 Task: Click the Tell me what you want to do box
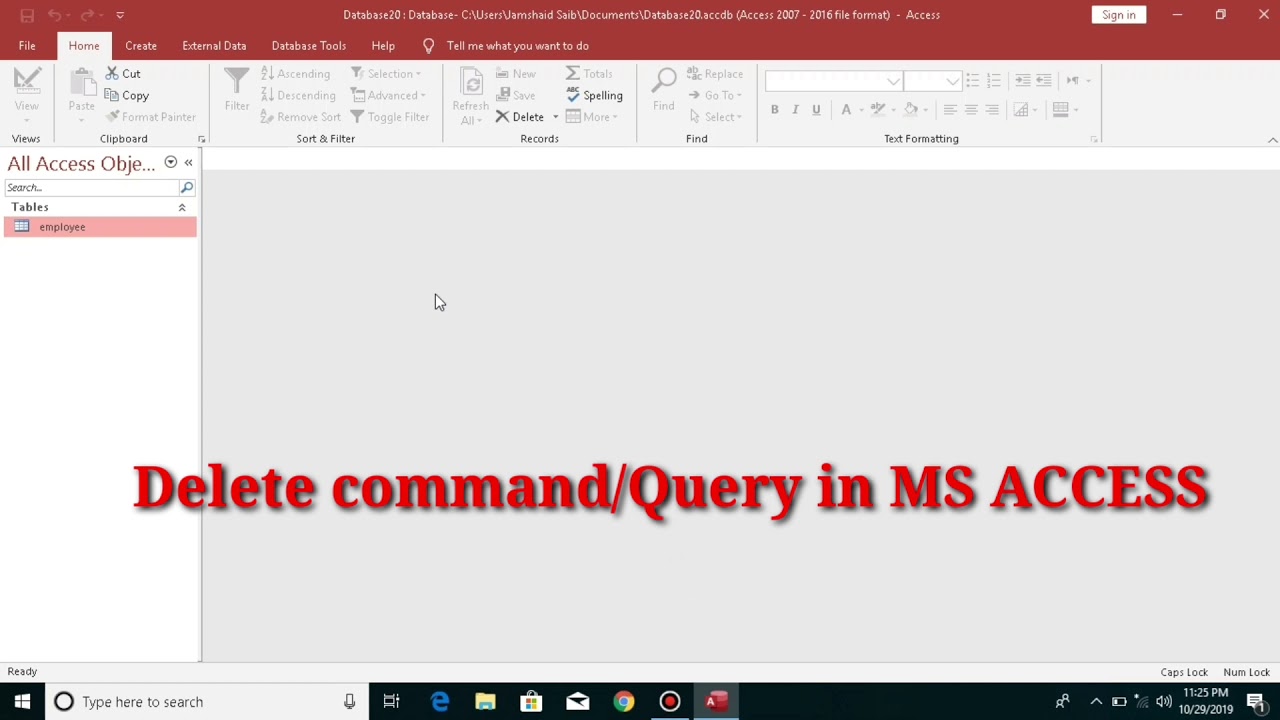point(518,46)
